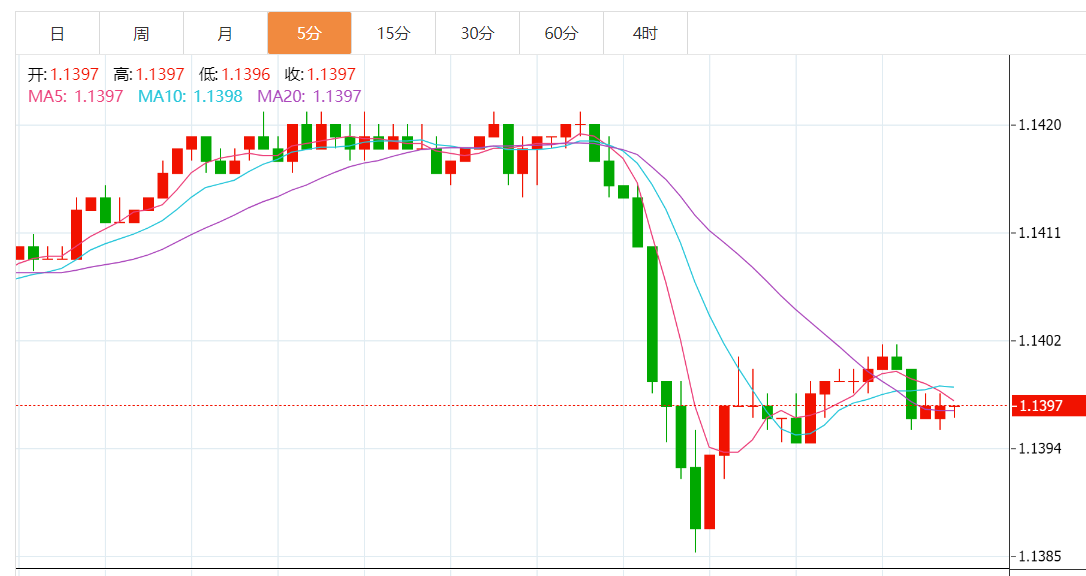Click the 1.1385 price axis label

(x=1039, y=556)
